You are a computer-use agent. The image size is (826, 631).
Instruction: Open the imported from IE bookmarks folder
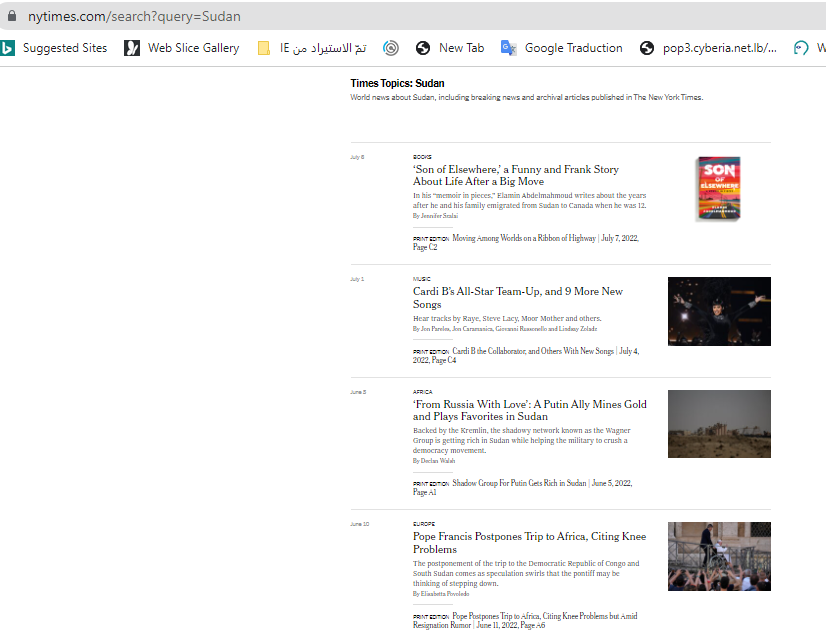[x=312, y=48]
